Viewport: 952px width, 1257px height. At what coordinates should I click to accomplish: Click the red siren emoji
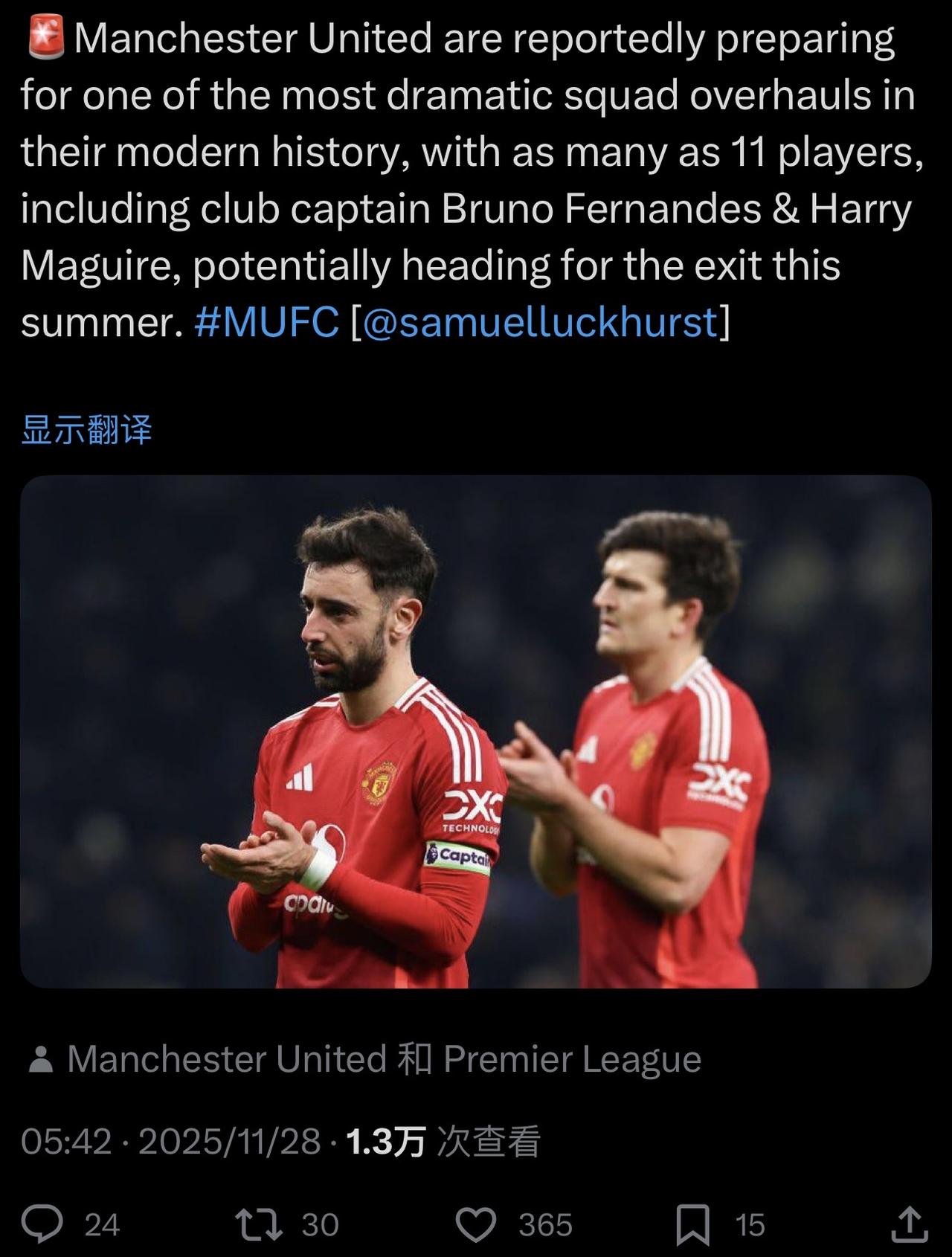coord(46,39)
